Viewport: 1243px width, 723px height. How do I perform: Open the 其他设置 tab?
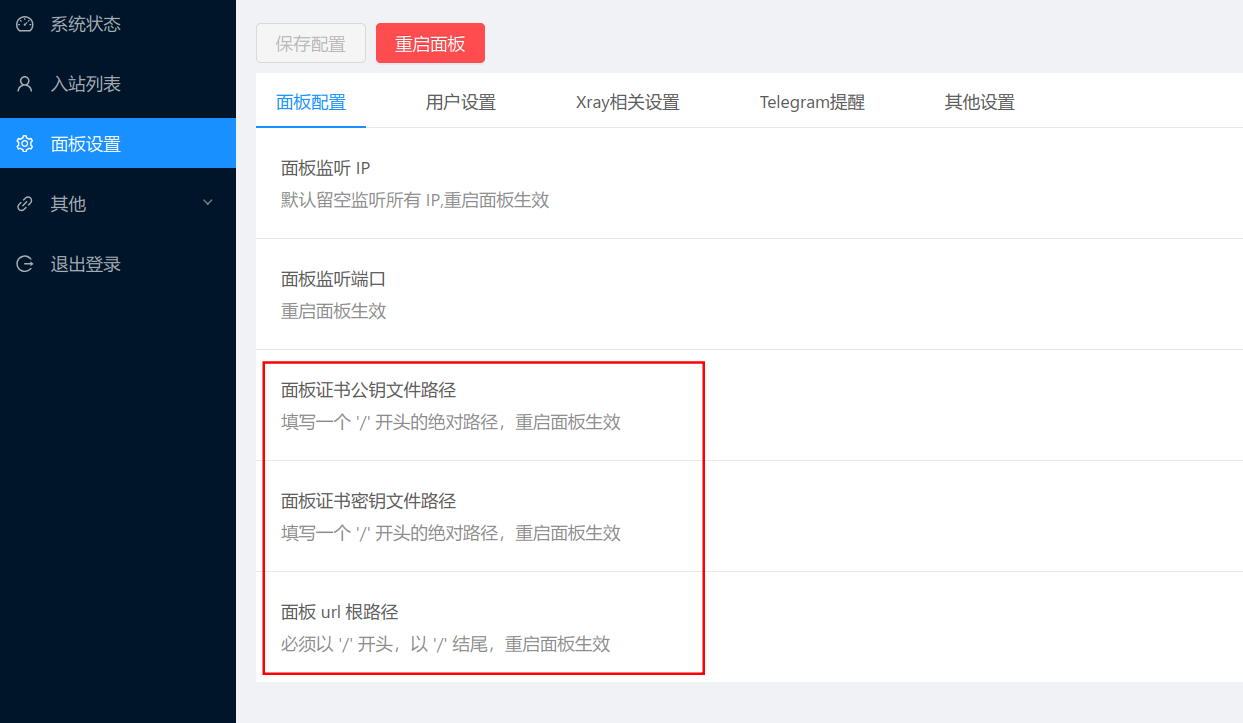point(980,102)
